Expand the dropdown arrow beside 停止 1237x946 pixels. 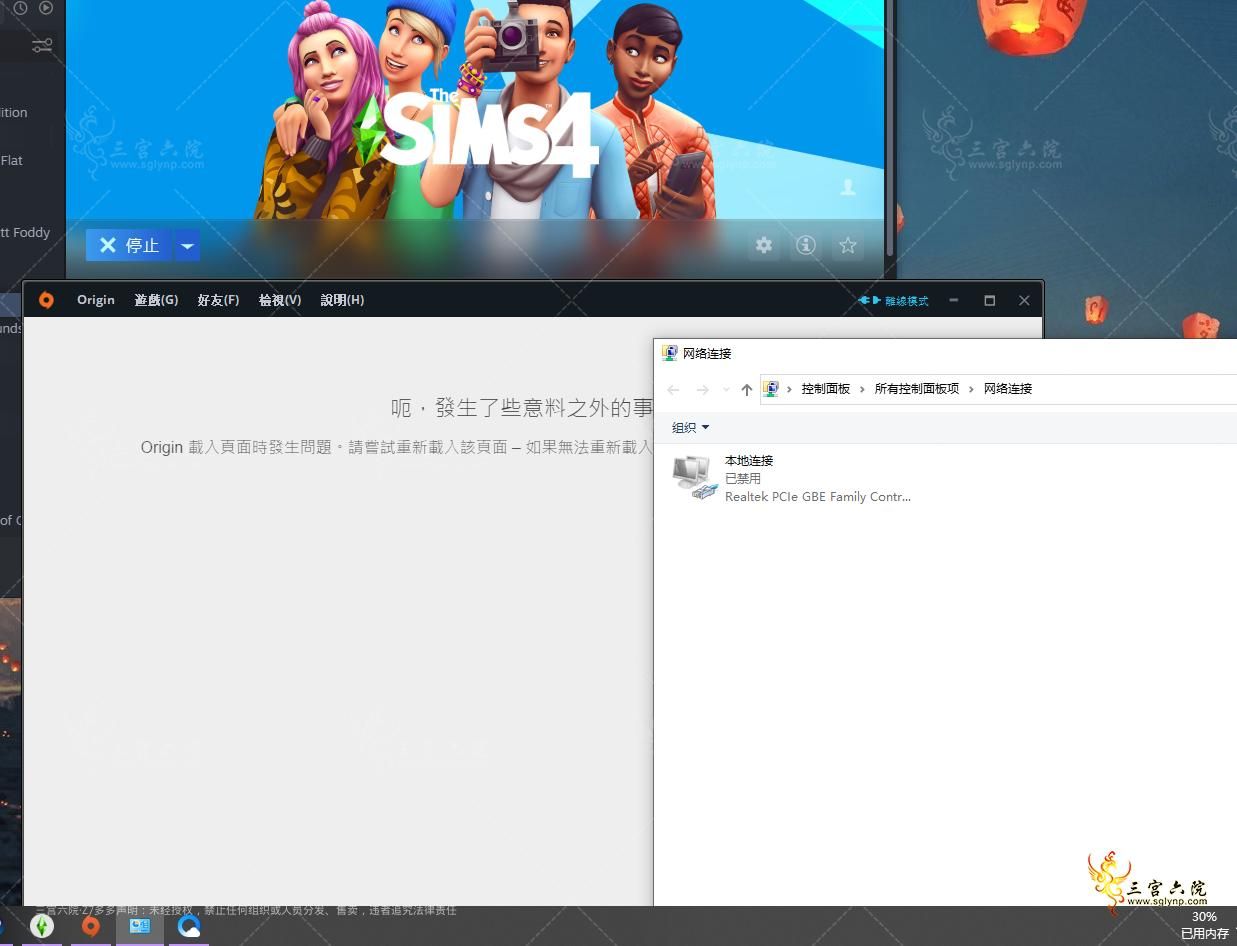(x=187, y=245)
